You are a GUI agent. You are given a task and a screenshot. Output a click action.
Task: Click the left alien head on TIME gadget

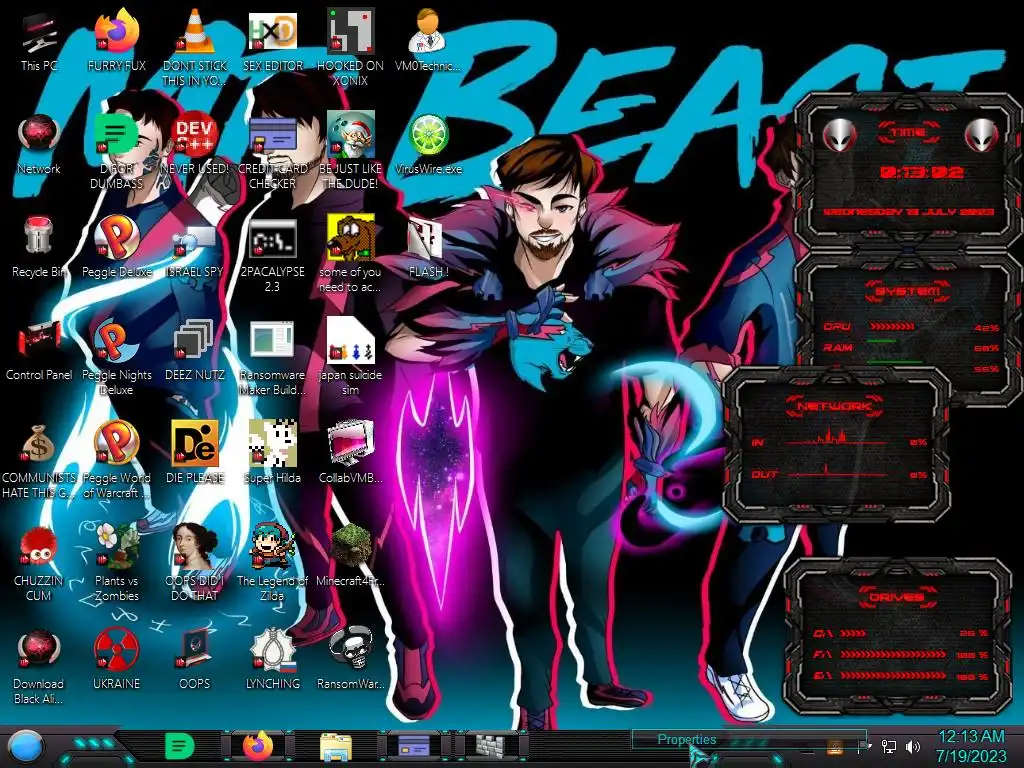pos(839,136)
